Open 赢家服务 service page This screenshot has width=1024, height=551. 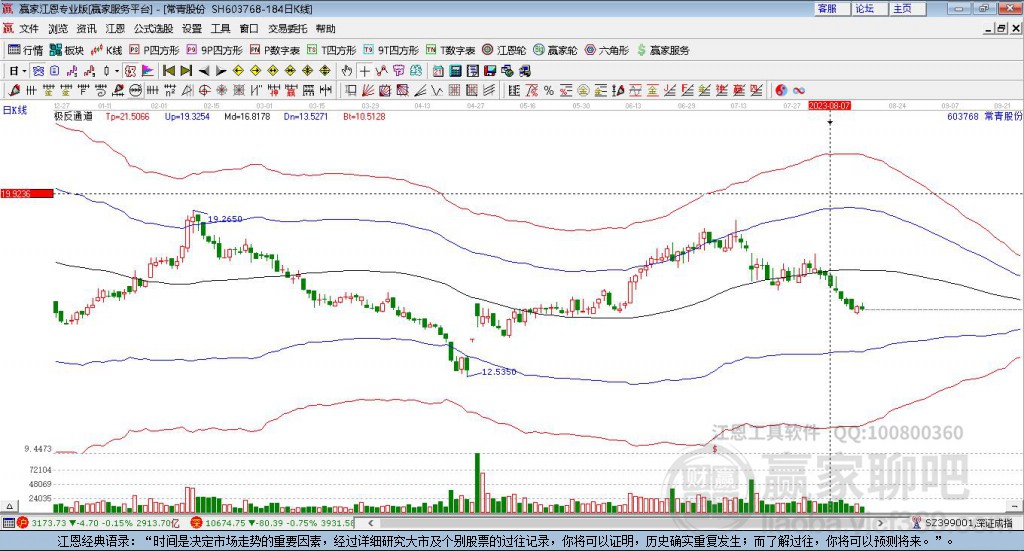click(663, 50)
